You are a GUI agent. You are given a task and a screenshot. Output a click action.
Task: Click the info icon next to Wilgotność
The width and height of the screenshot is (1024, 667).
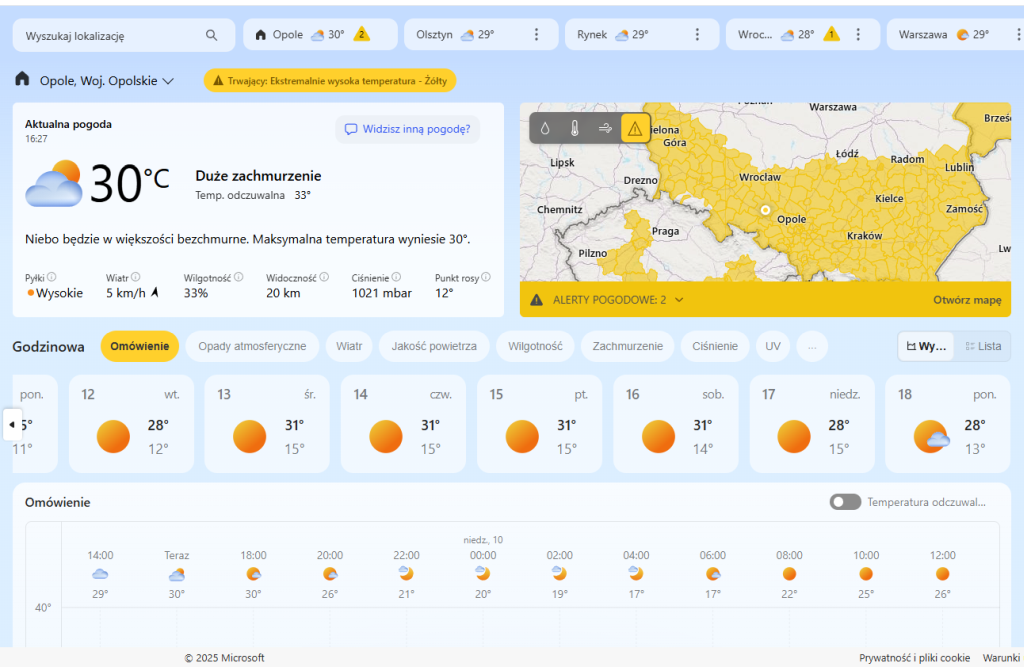click(238, 277)
